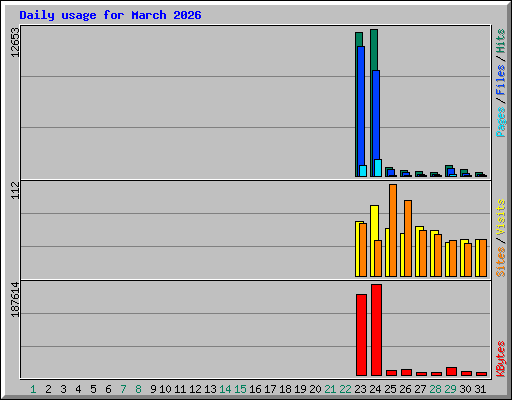
Task: Click the day 15 label on the axis
Action: (240, 389)
